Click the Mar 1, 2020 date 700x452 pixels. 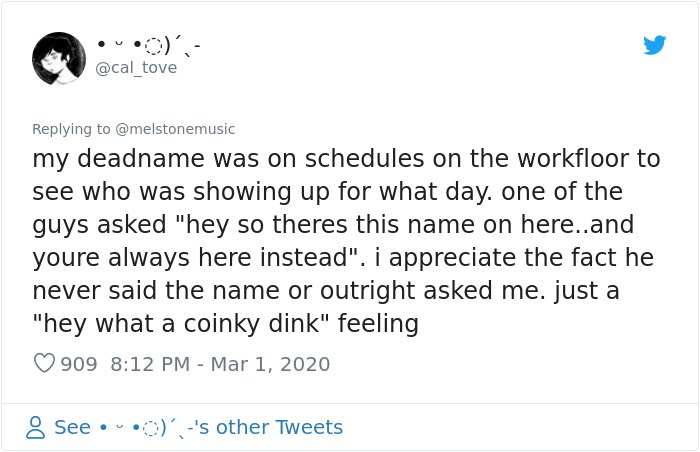click(x=270, y=364)
